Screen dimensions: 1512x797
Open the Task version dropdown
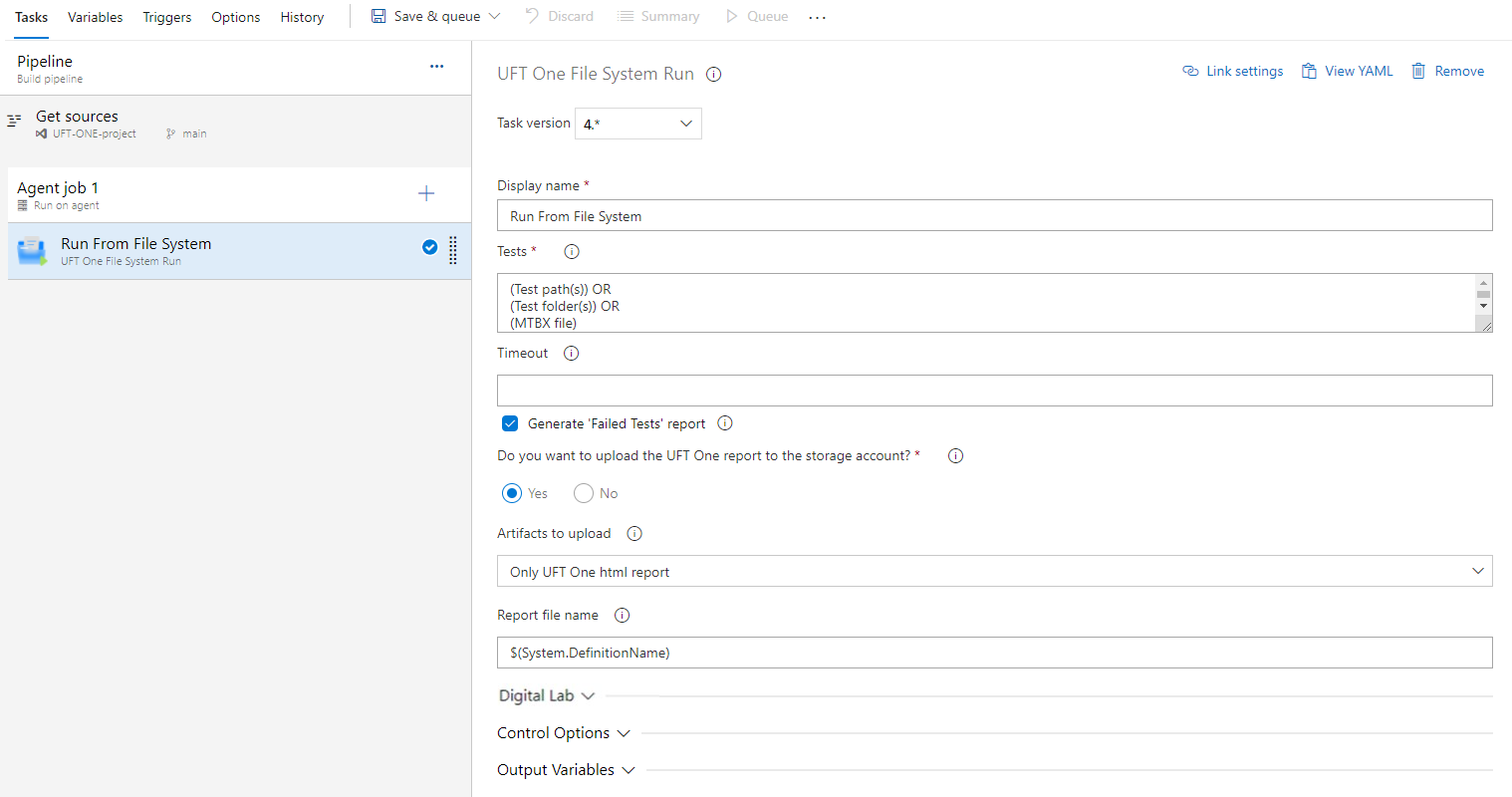pyautogui.click(x=638, y=124)
